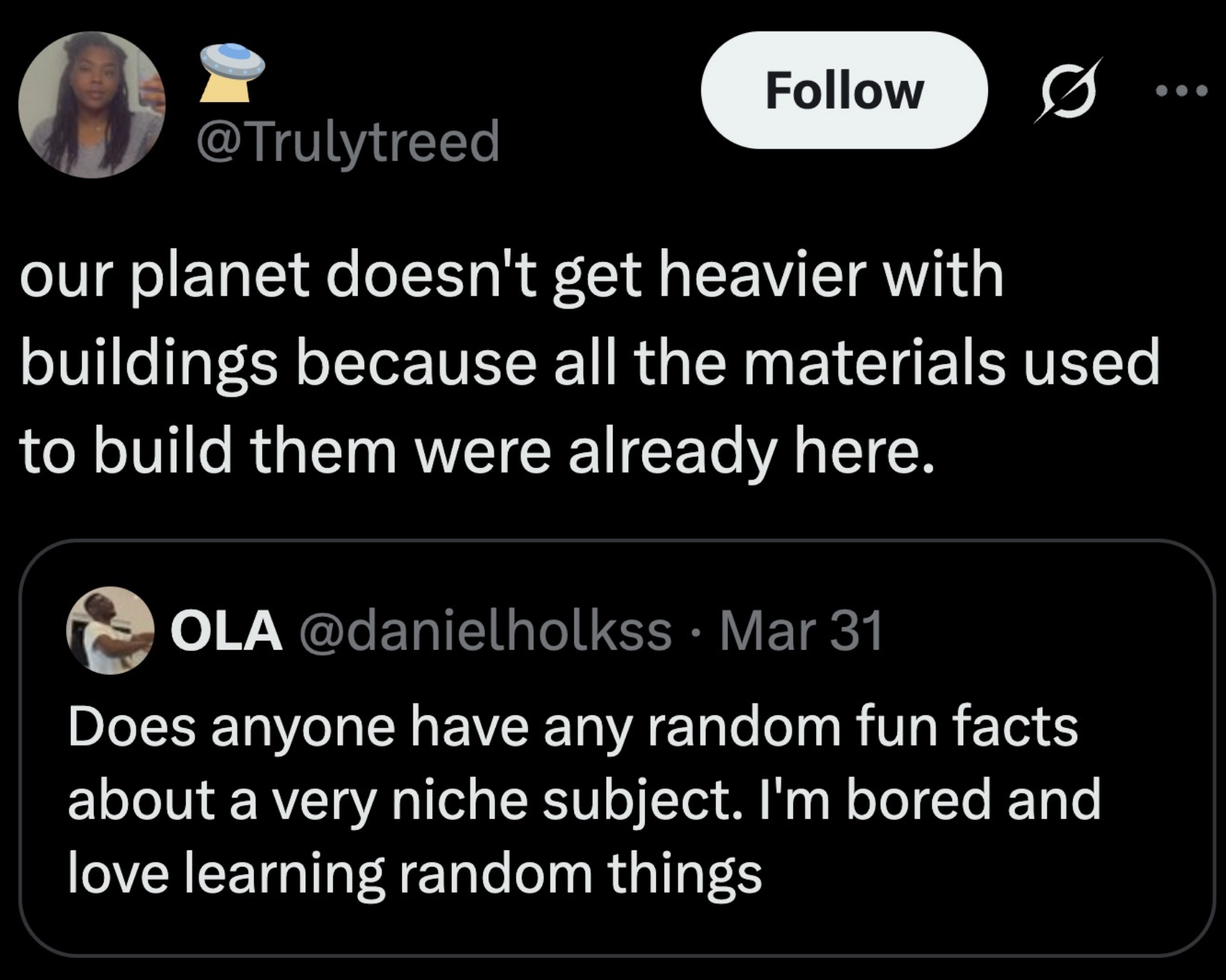Click the quoted line "Does anyone have any random fun facts"
Image resolution: width=1226 pixels, height=980 pixels.
(573, 727)
